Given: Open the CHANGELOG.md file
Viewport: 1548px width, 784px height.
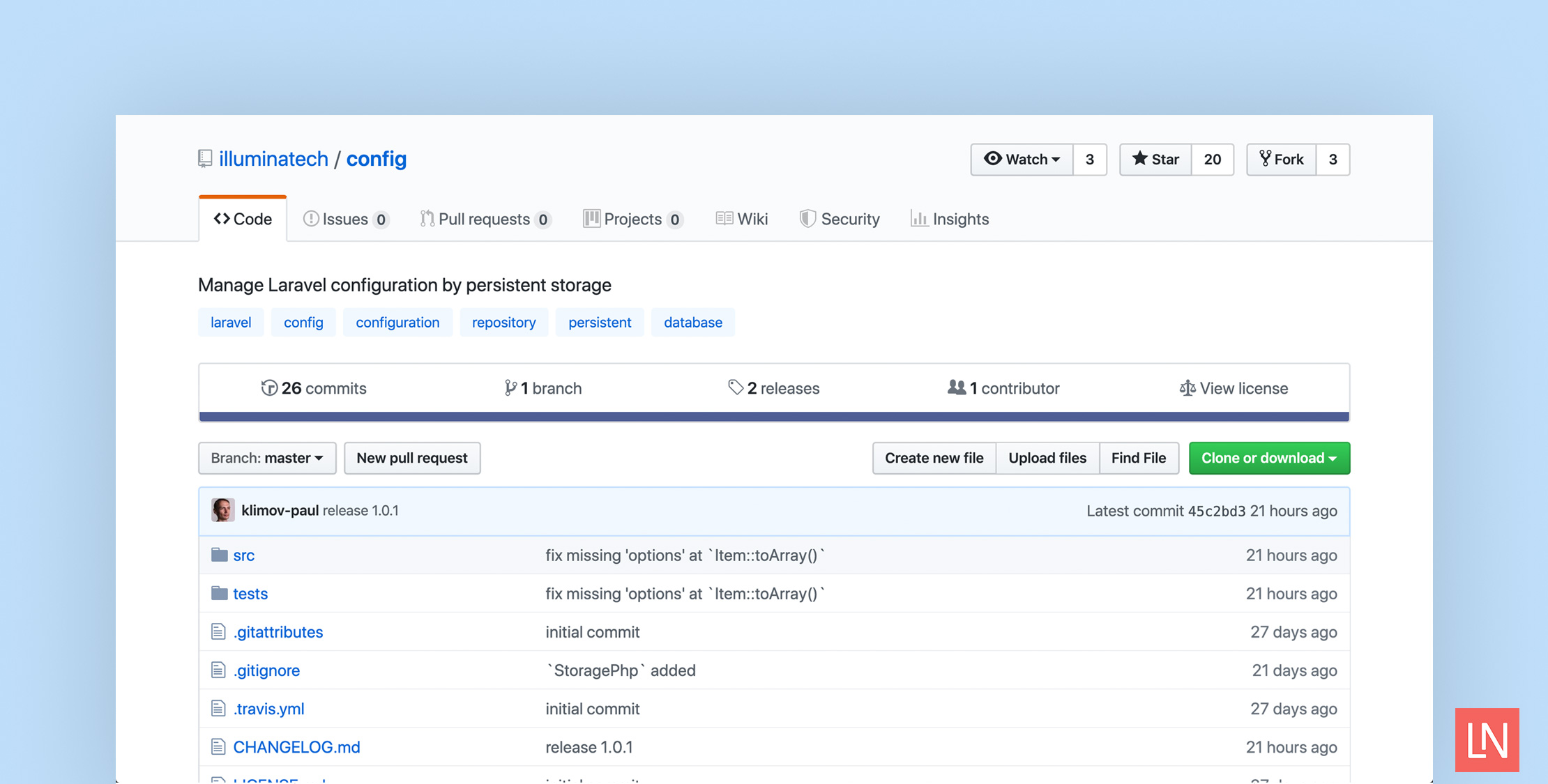Looking at the screenshot, I should click(297, 747).
